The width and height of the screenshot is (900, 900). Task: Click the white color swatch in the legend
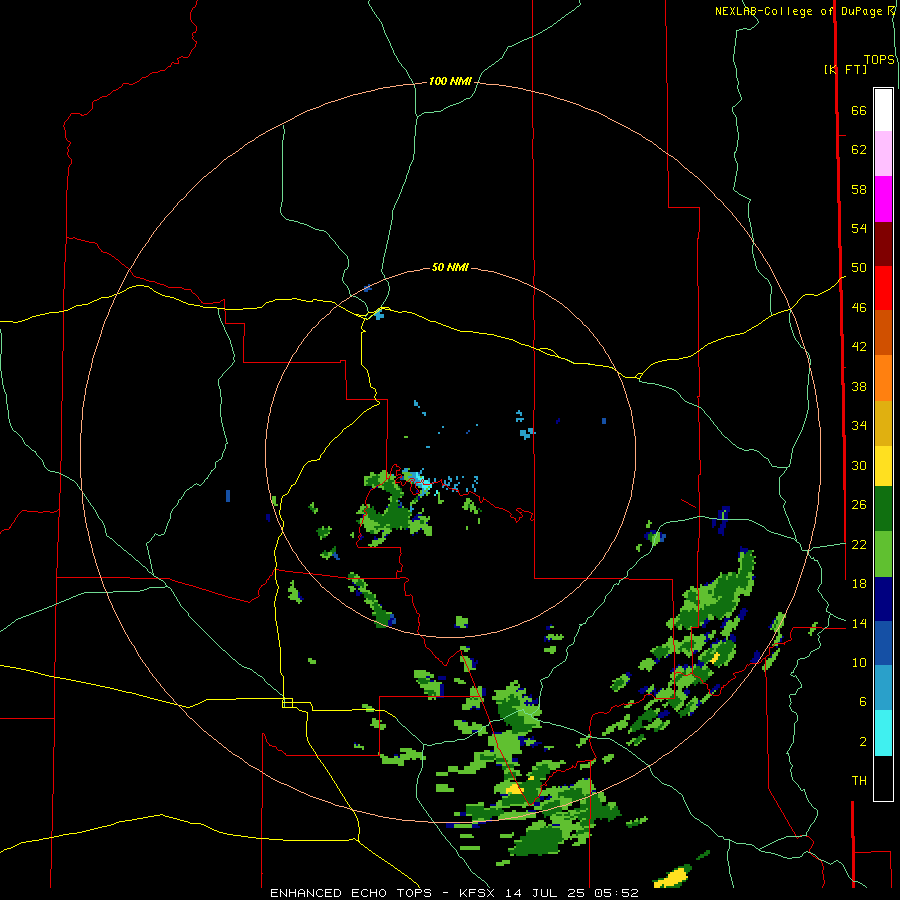[x=883, y=110]
